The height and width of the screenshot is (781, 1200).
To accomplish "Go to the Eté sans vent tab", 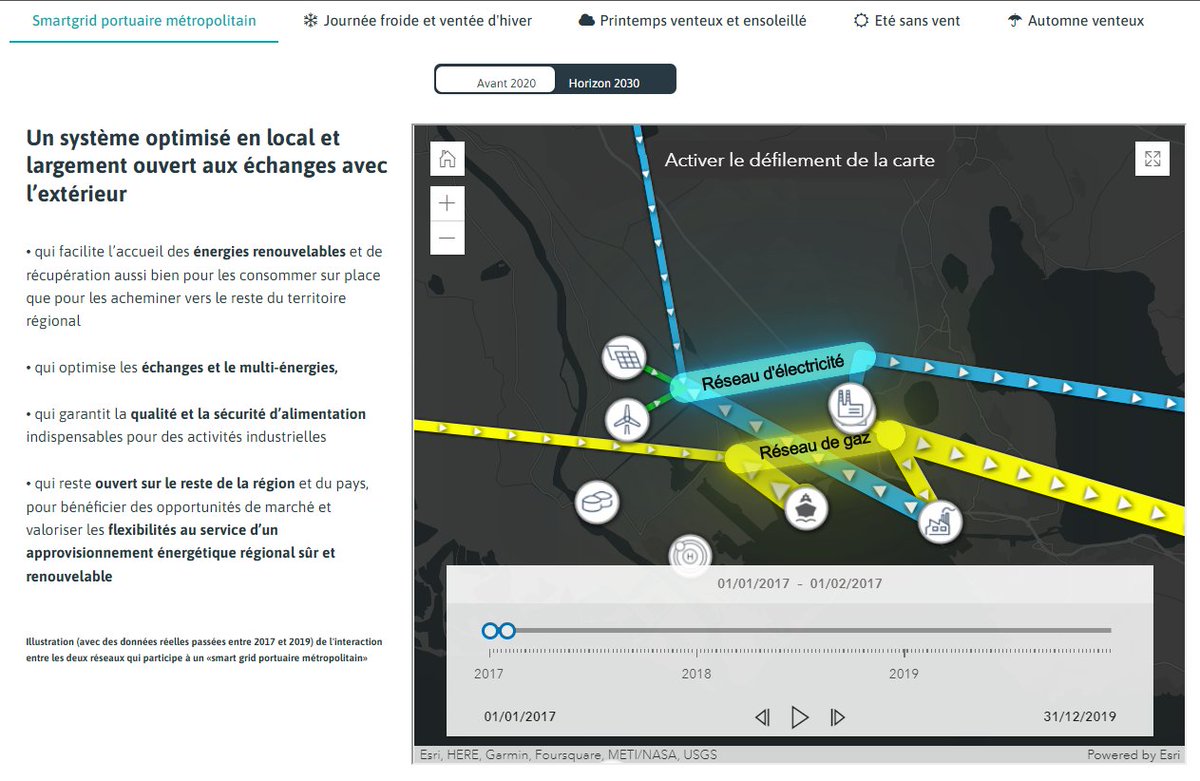I will [907, 21].
